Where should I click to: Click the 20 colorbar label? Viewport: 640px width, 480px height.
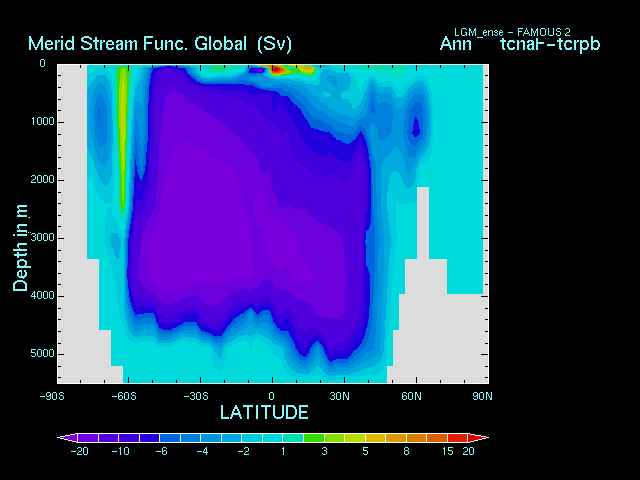click(468, 451)
